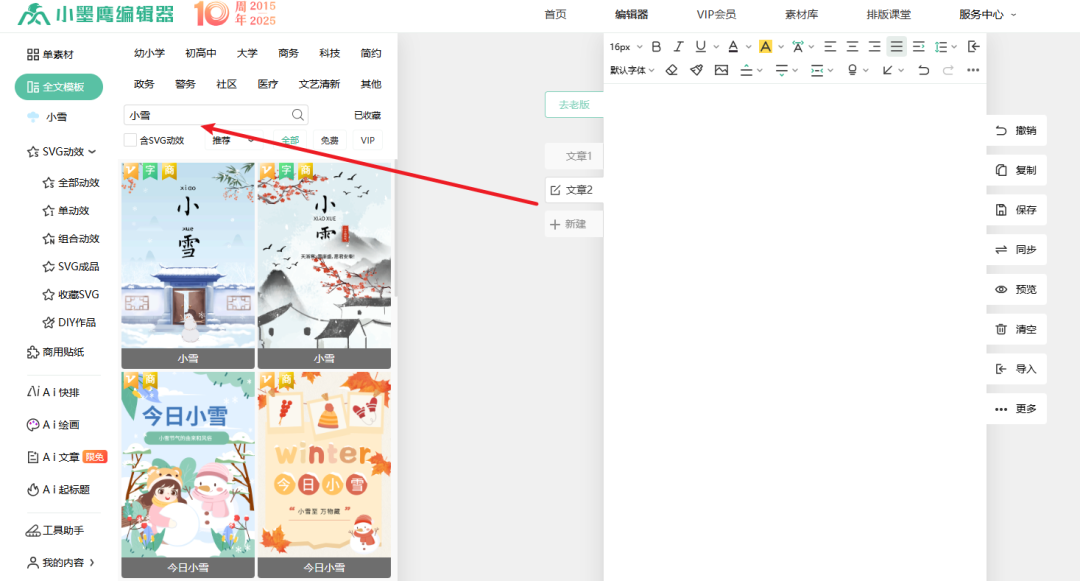Open the 素材库 menu in the top bar
This screenshot has width=1080, height=581.
(x=801, y=14)
